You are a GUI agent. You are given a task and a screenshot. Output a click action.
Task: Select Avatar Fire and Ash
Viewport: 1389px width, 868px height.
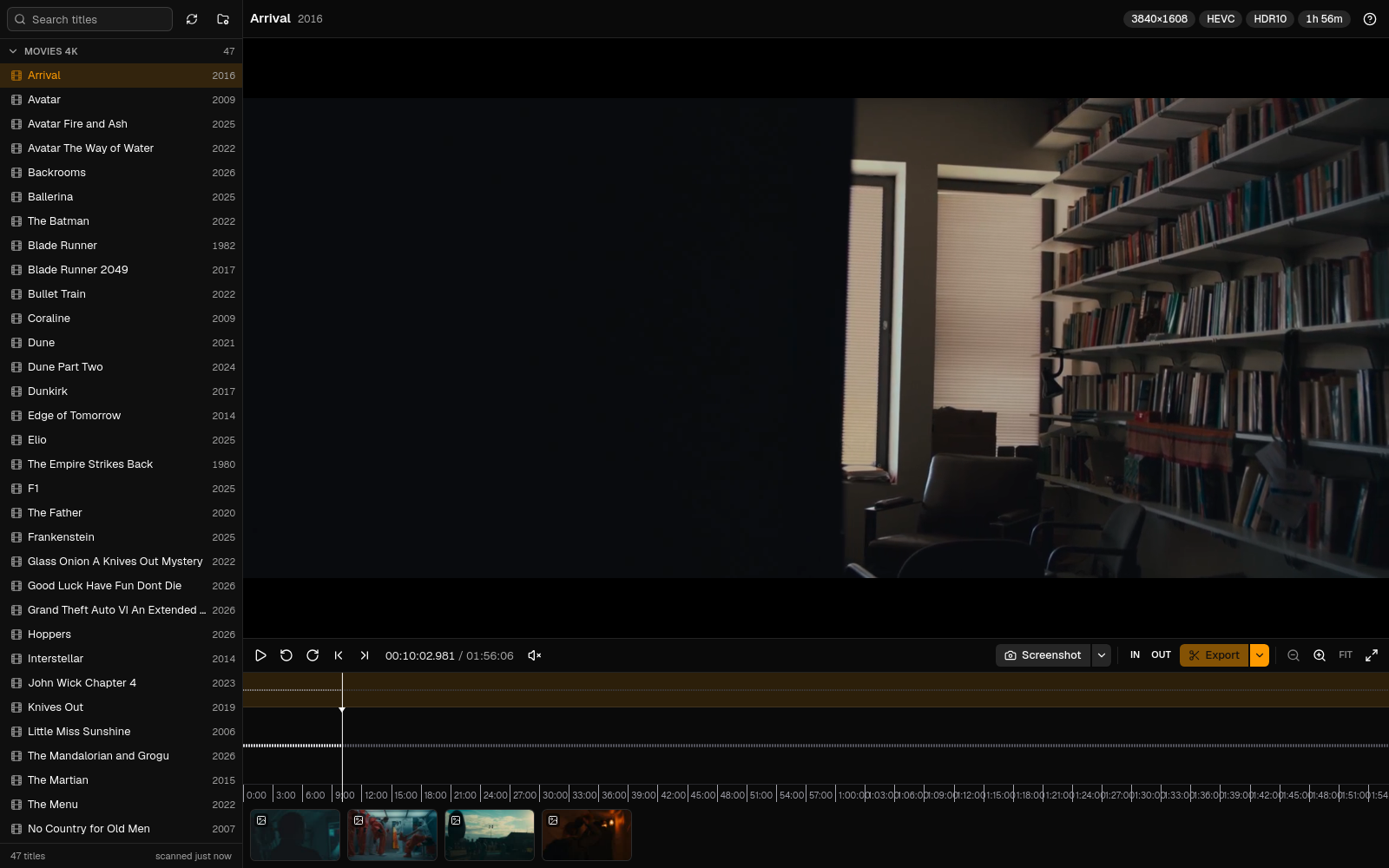point(122,124)
